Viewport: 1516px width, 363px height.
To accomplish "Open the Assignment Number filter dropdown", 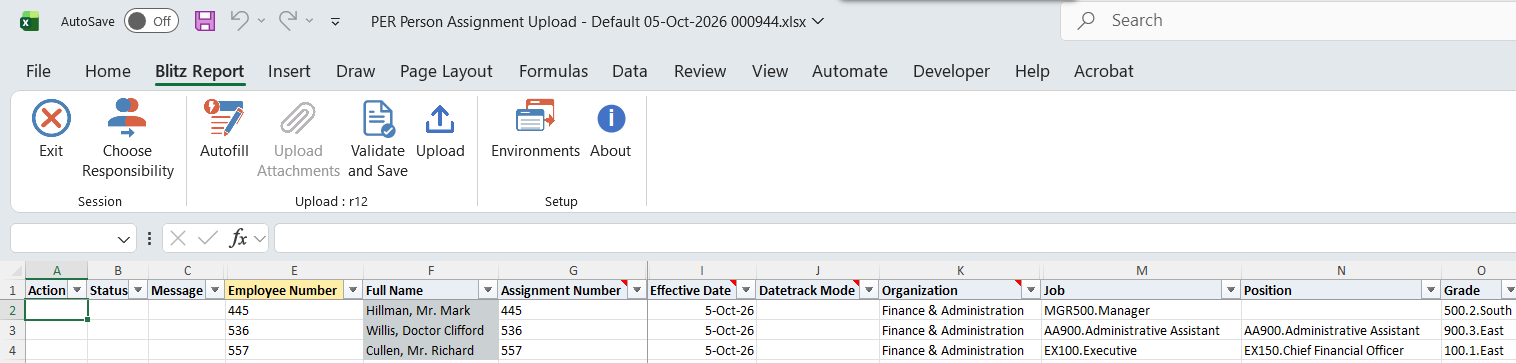I will tap(636, 290).
